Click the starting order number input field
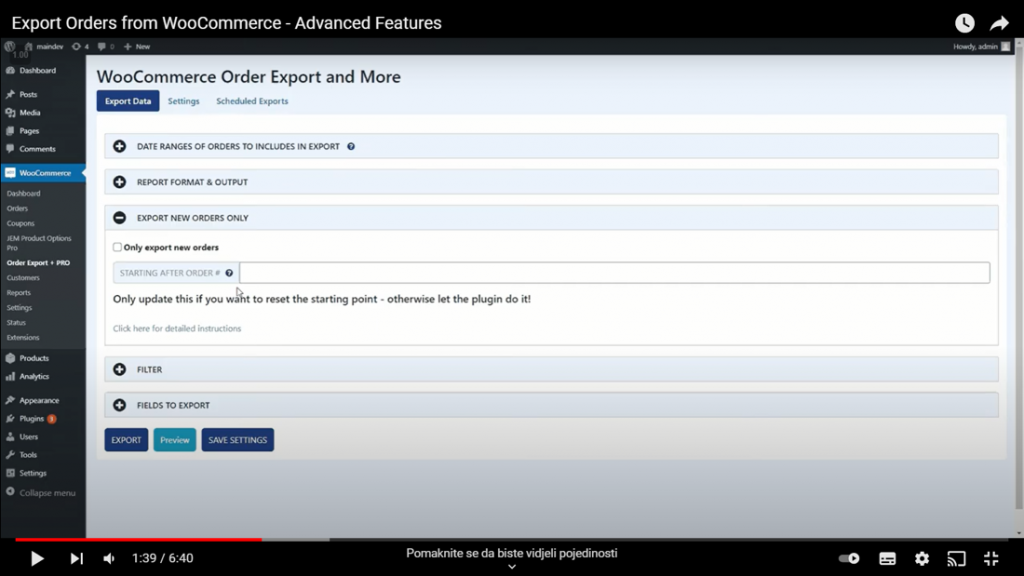The image size is (1024, 576). click(615, 273)
